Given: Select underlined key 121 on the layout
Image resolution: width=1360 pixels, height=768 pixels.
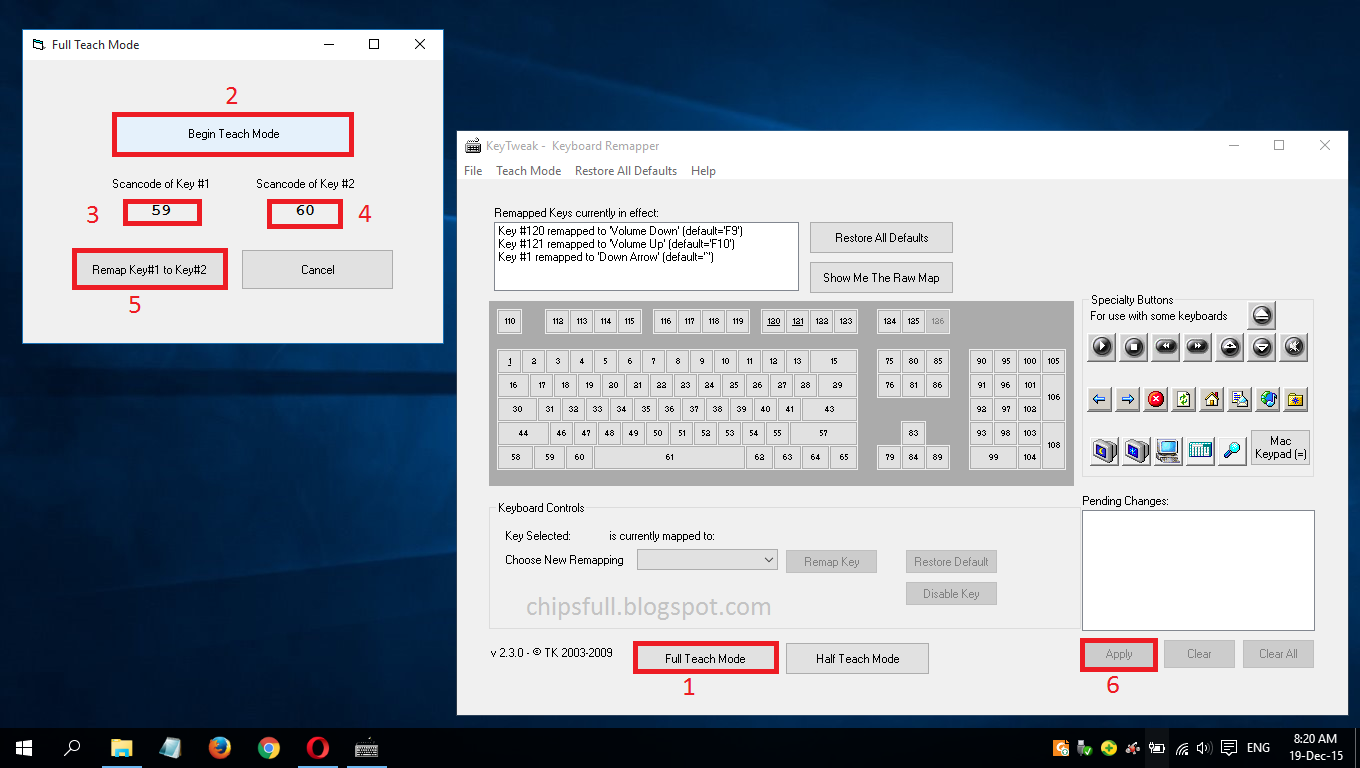Looking at the screenshot, I should point(797,321).
